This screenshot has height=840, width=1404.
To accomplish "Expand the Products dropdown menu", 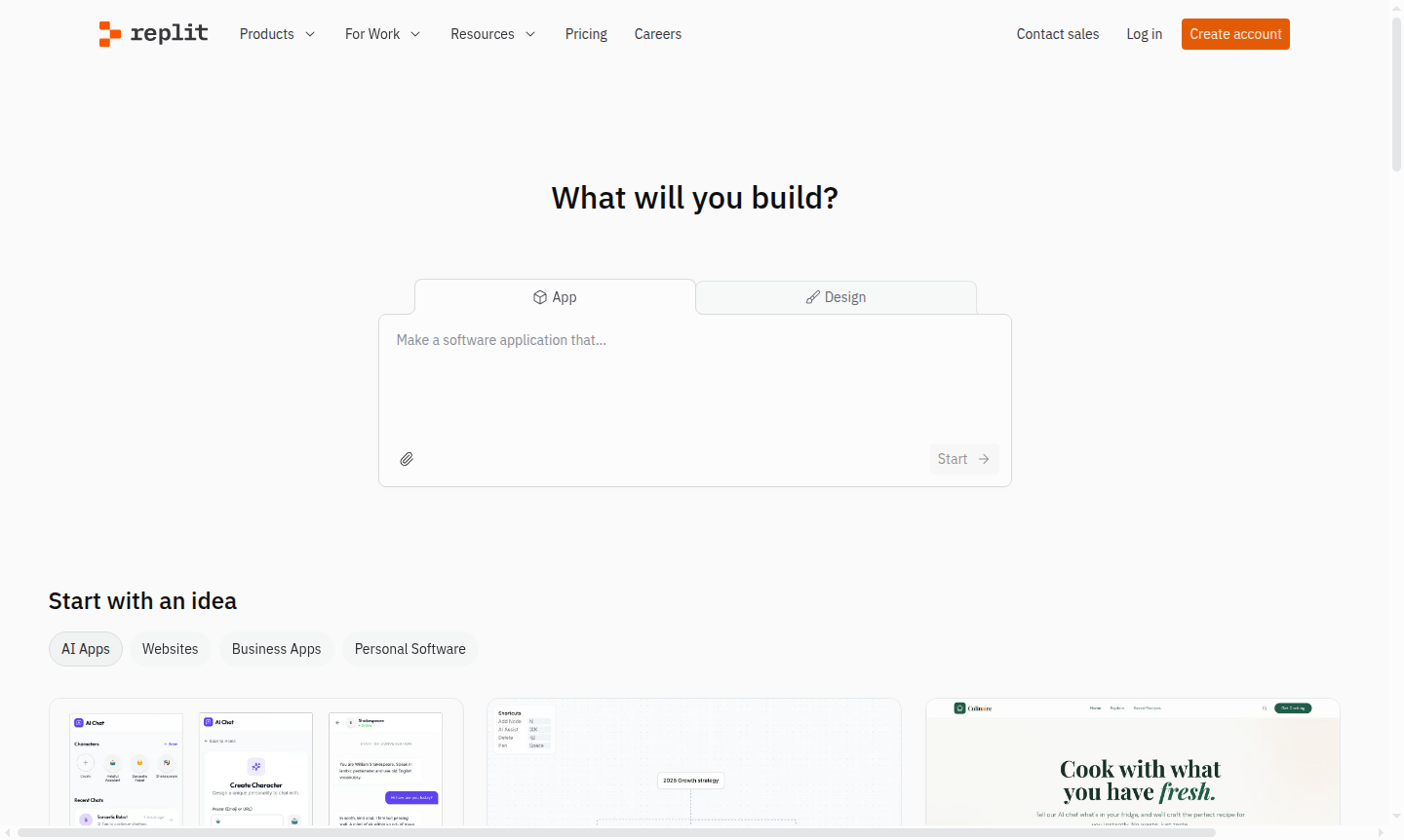I will click(277, 34).
